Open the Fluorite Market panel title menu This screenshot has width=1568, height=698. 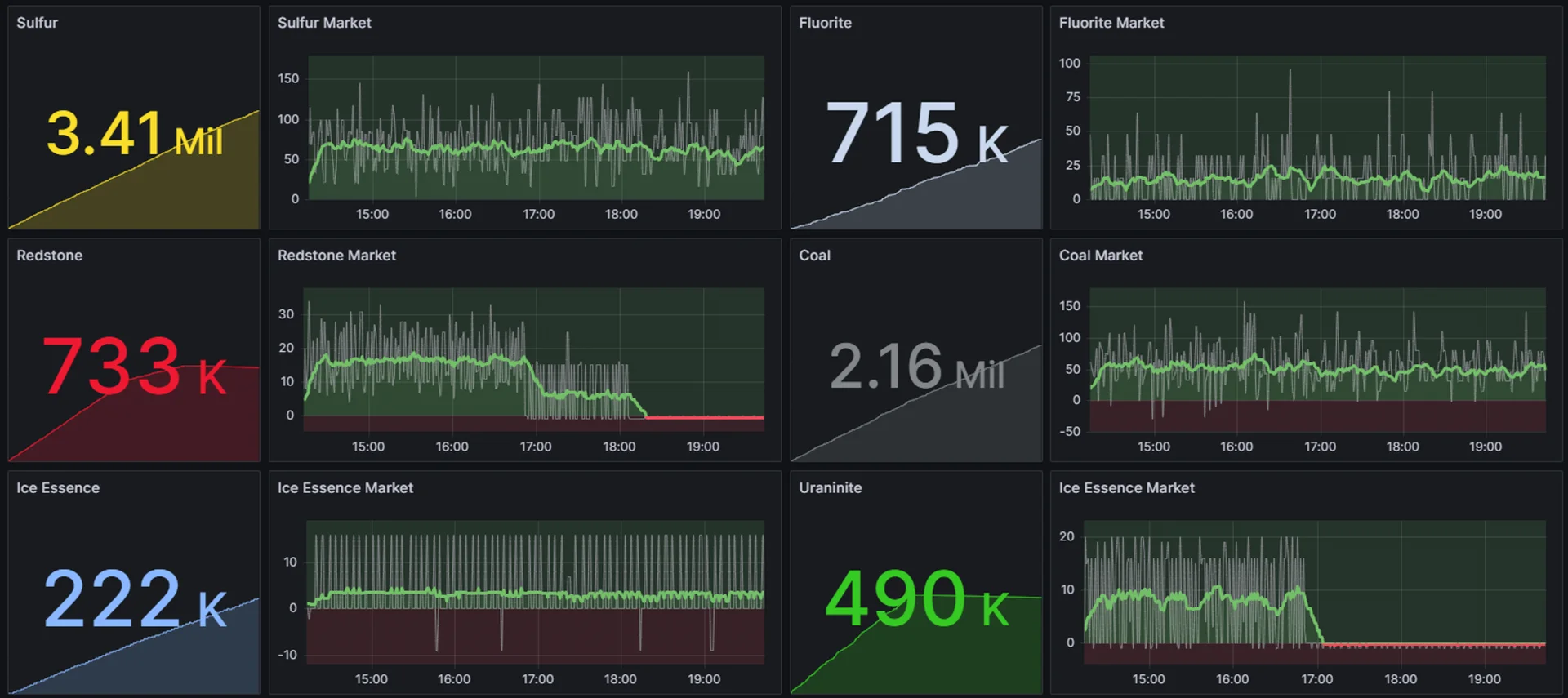1111,23
